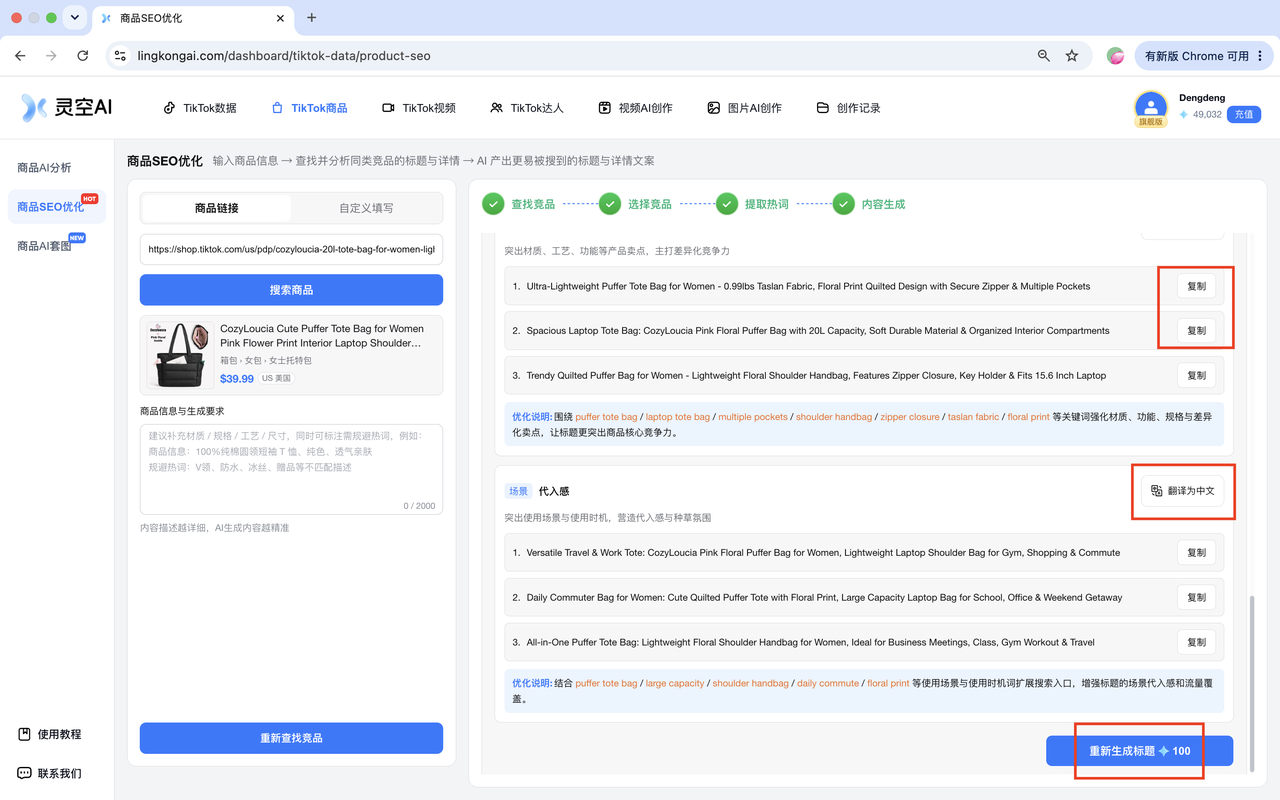This screenshot has height=800, width=1280.
Task: Click the product URL input field
Action: click(291, 250)
